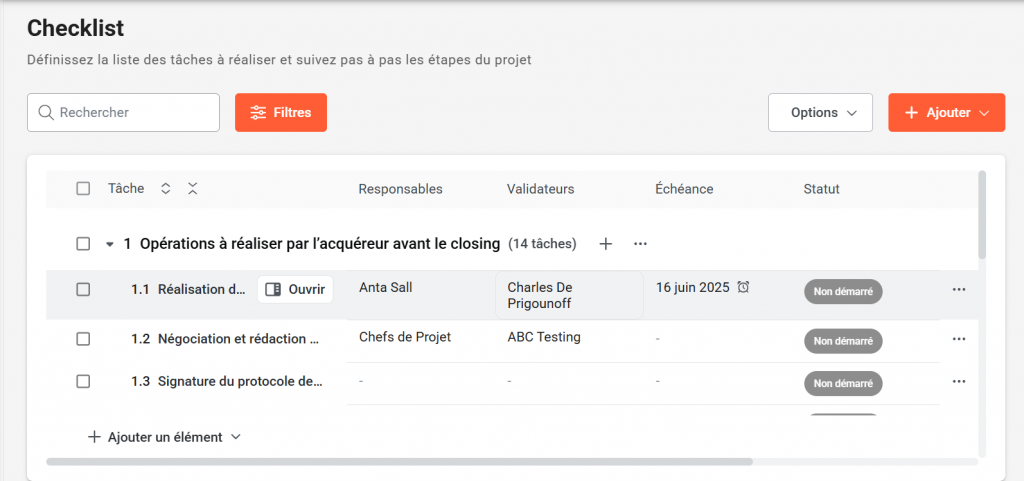This screenshot has height=481, width=1024.
Task: Open the three-dot menu for task 1.2
Action: (958, 339)
